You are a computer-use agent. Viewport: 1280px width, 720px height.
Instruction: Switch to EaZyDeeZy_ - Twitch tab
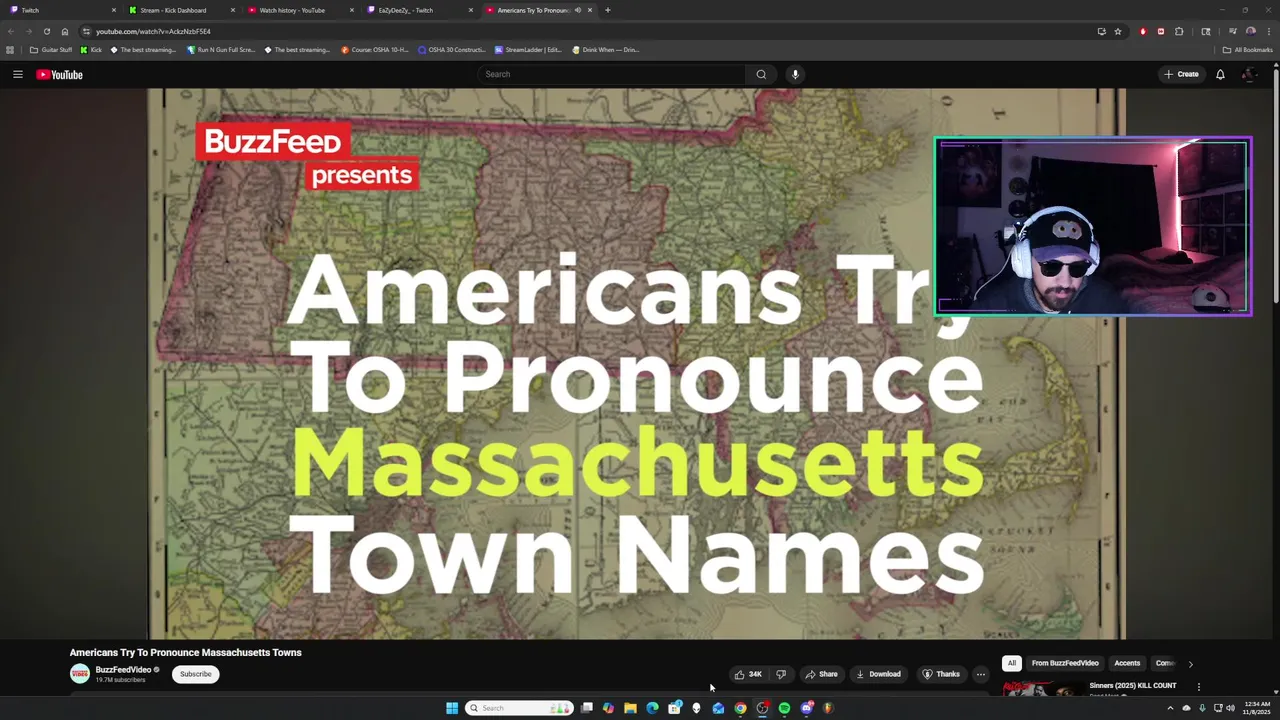coord(419,10)
